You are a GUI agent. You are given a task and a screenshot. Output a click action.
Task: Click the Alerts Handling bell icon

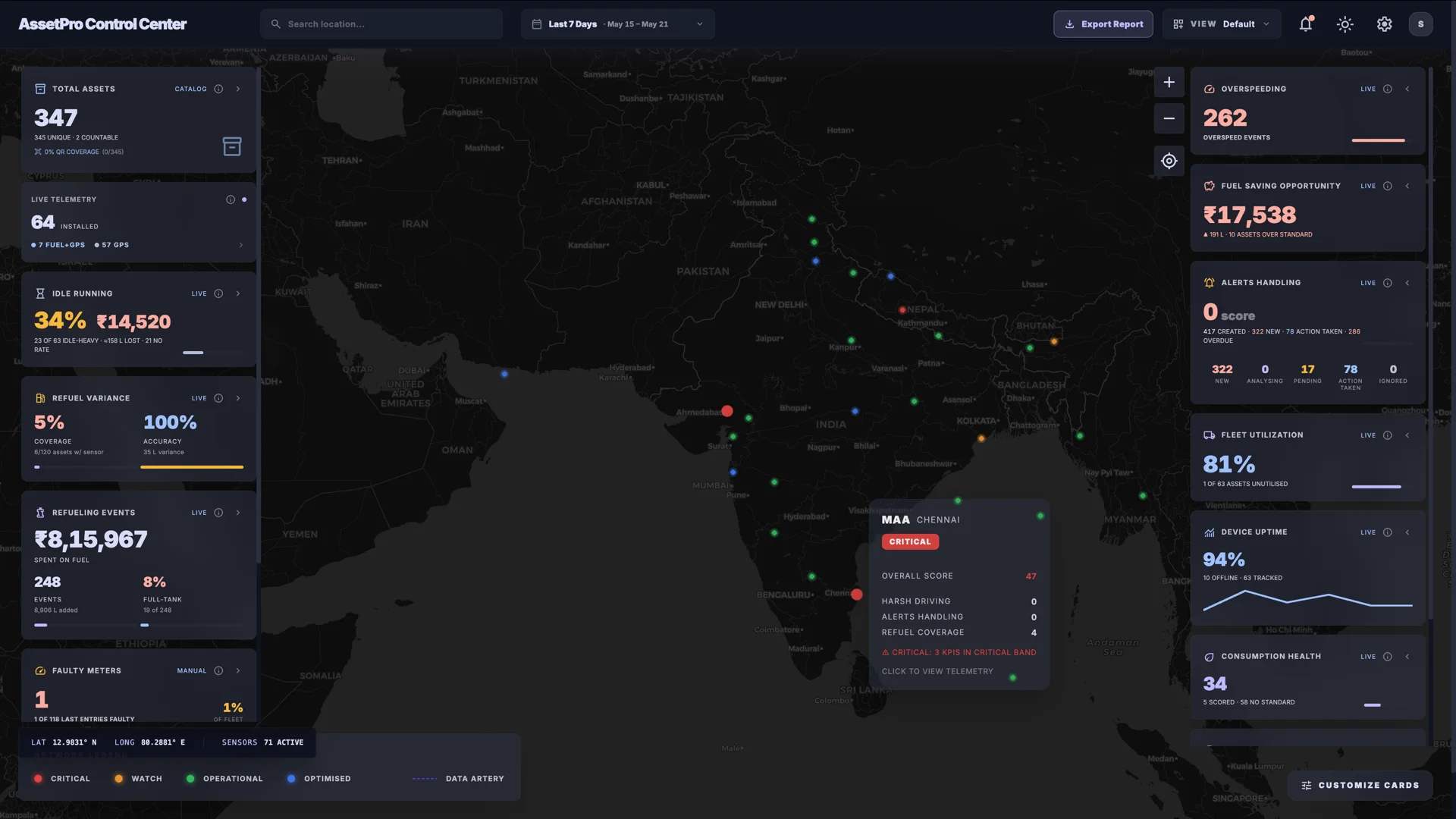[1209, 283]
